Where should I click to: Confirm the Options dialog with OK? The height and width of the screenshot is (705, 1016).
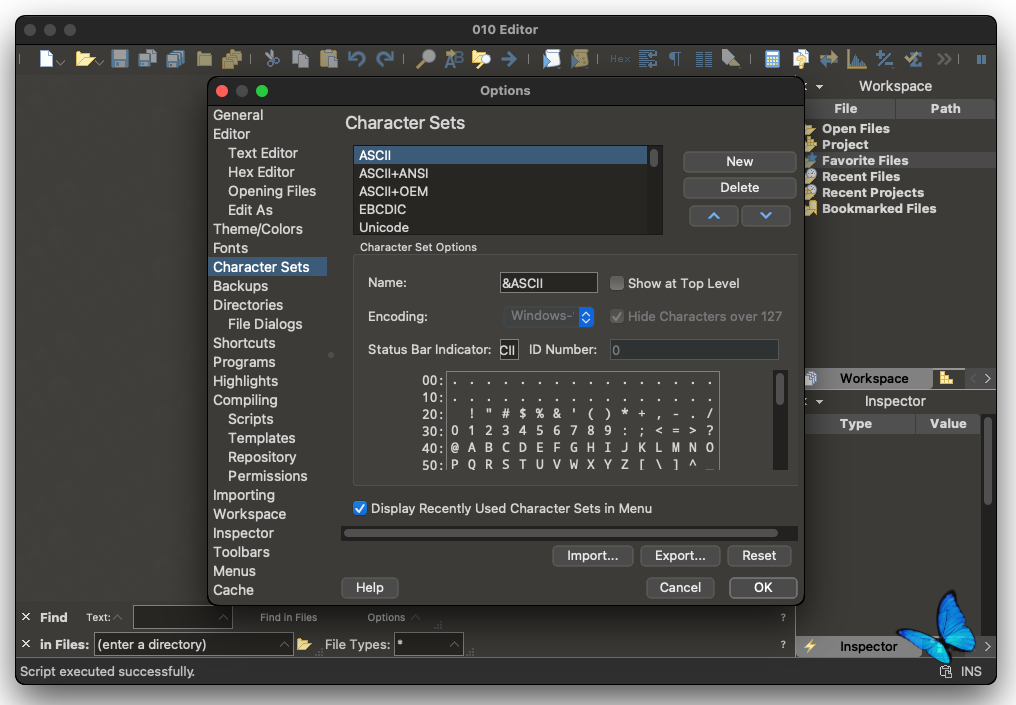[763, 587]
